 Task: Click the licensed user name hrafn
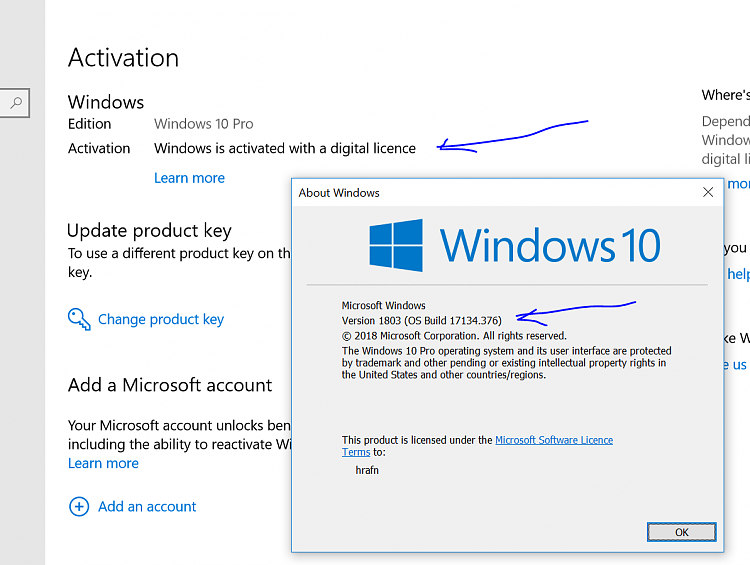(367, 470)
